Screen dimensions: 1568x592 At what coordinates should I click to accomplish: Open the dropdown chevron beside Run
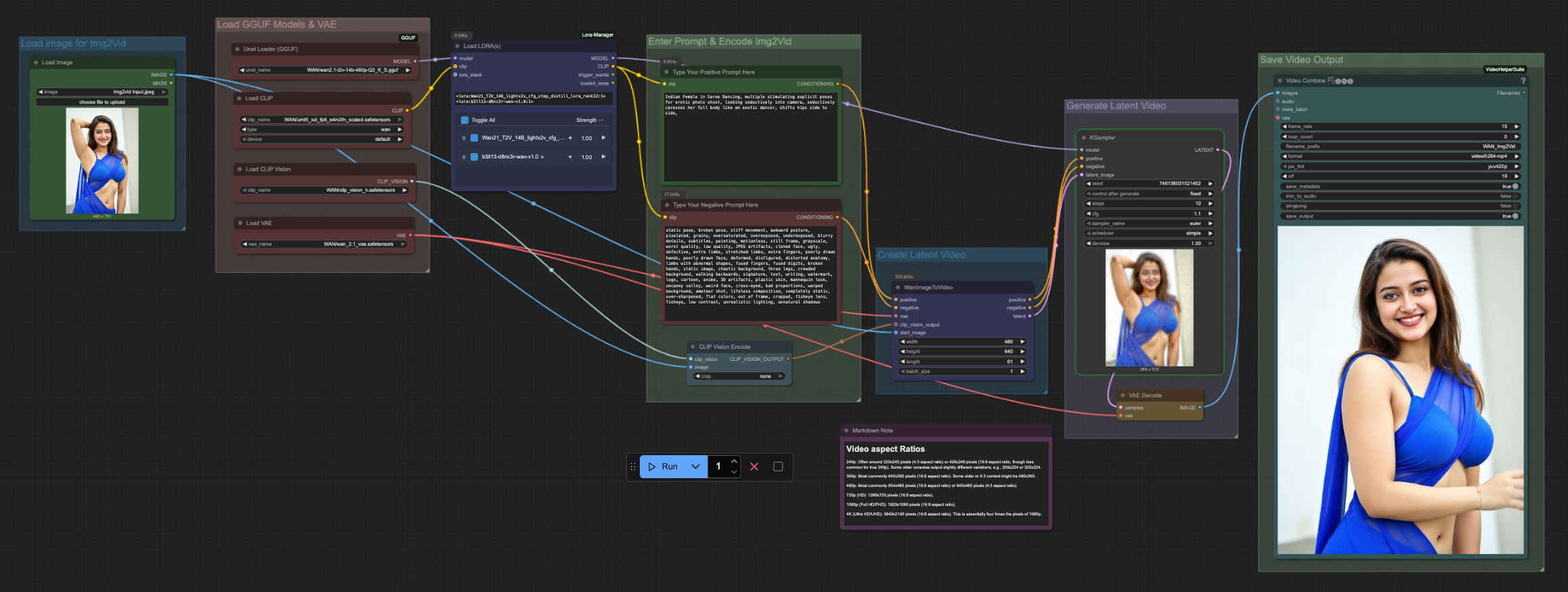[695, 467]
